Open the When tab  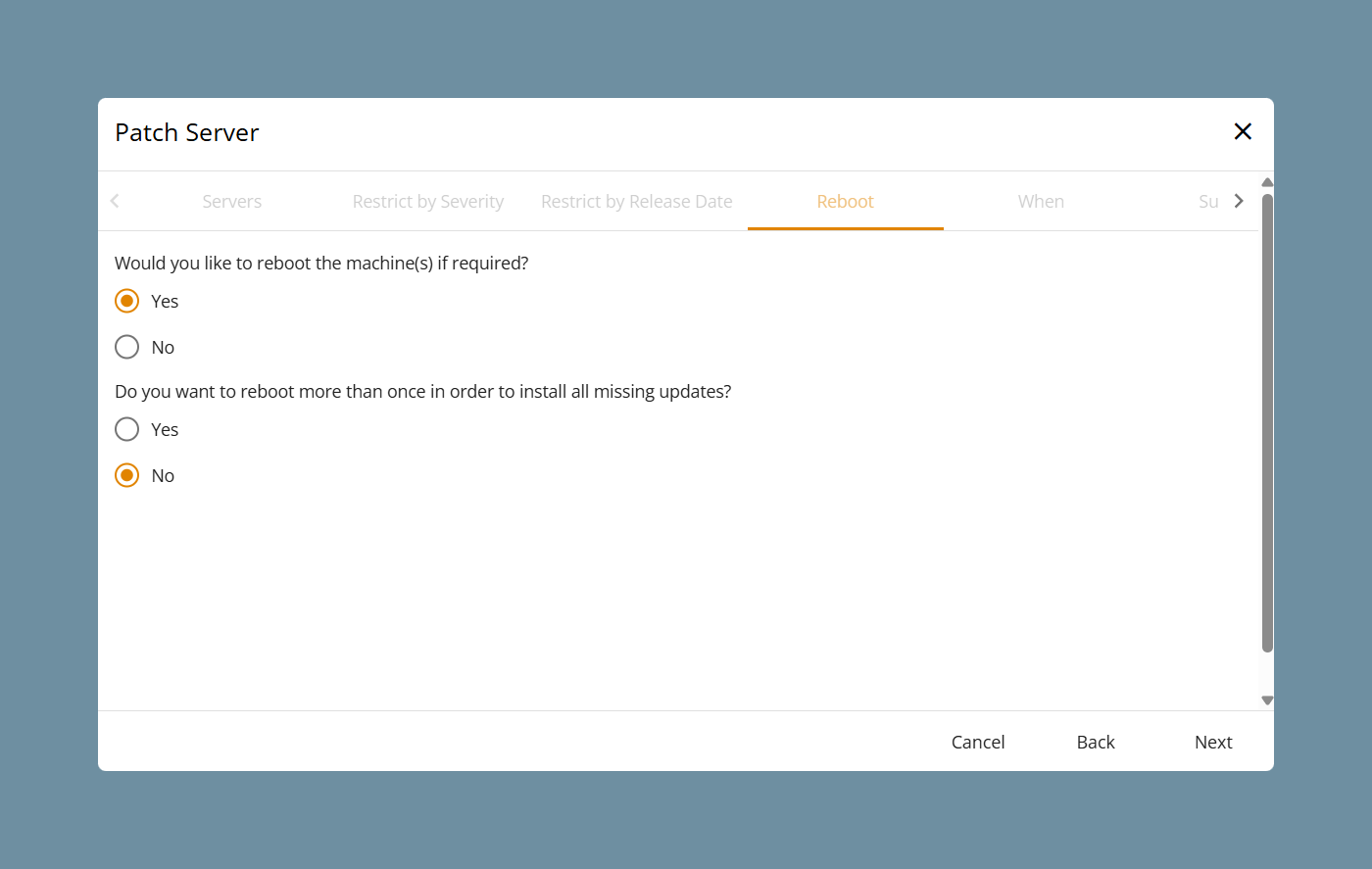tap(1041, 201)
